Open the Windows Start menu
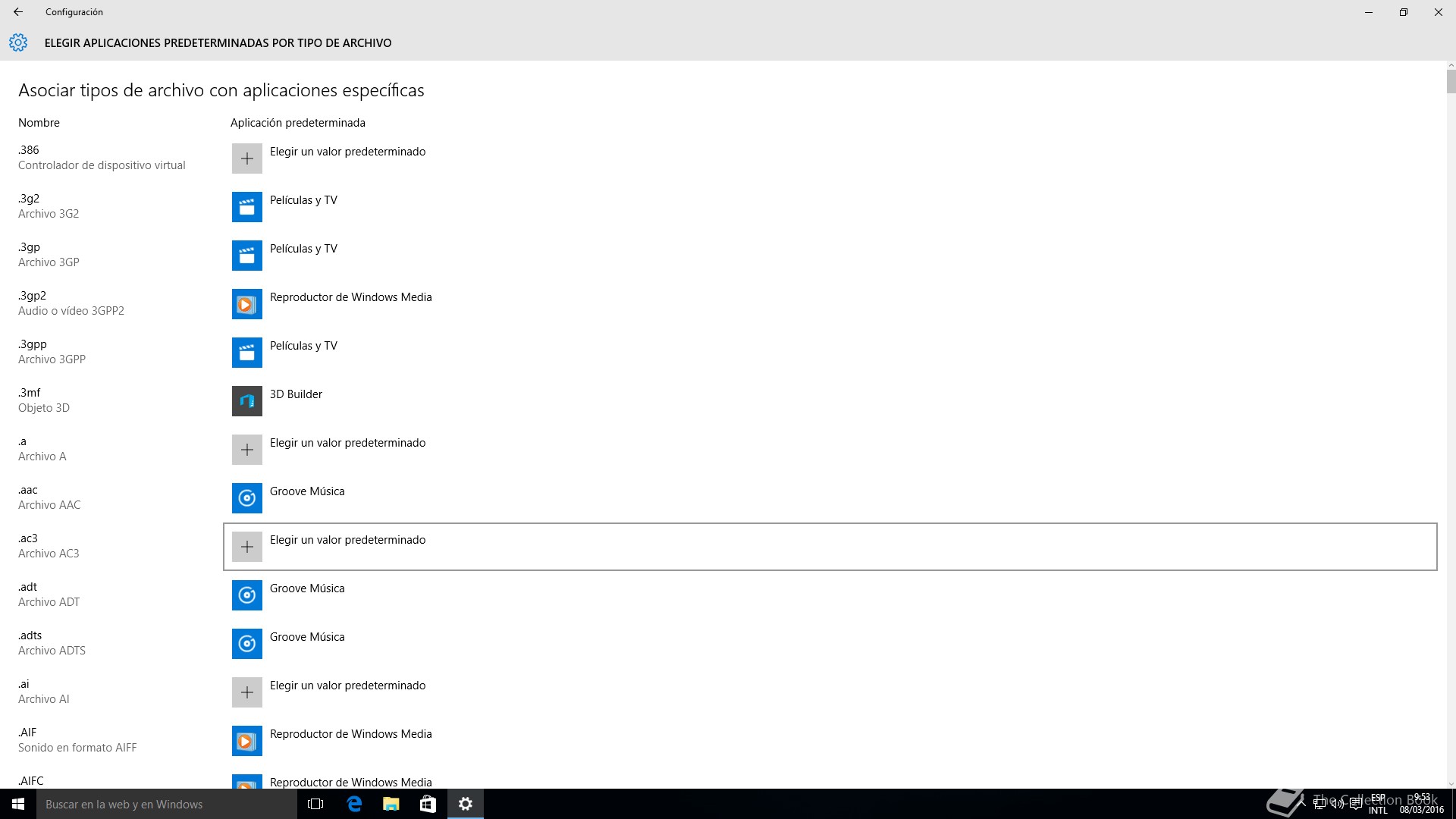Viewport: 1456px width, 819px height. [18, 804]
